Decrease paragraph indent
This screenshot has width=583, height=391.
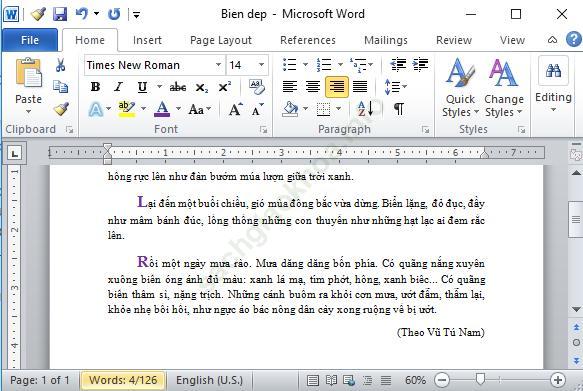click(x=398, y=65)
